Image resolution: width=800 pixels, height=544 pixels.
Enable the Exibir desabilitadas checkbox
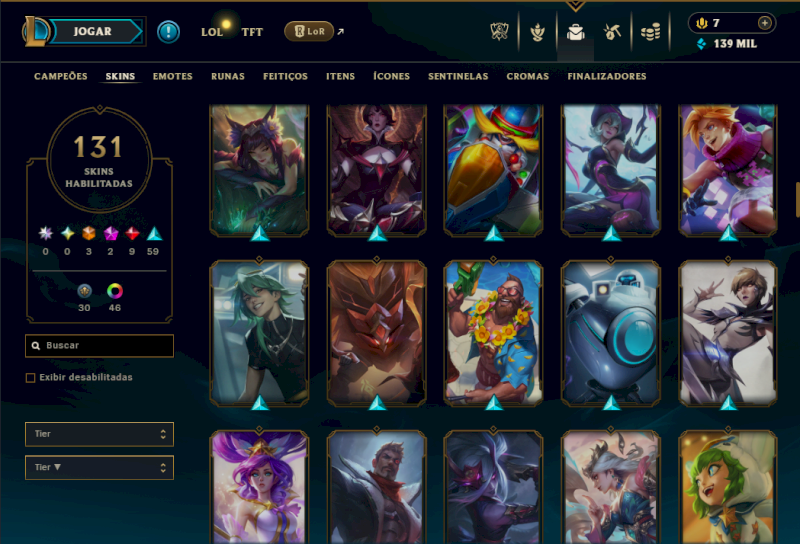click(31, 378)
